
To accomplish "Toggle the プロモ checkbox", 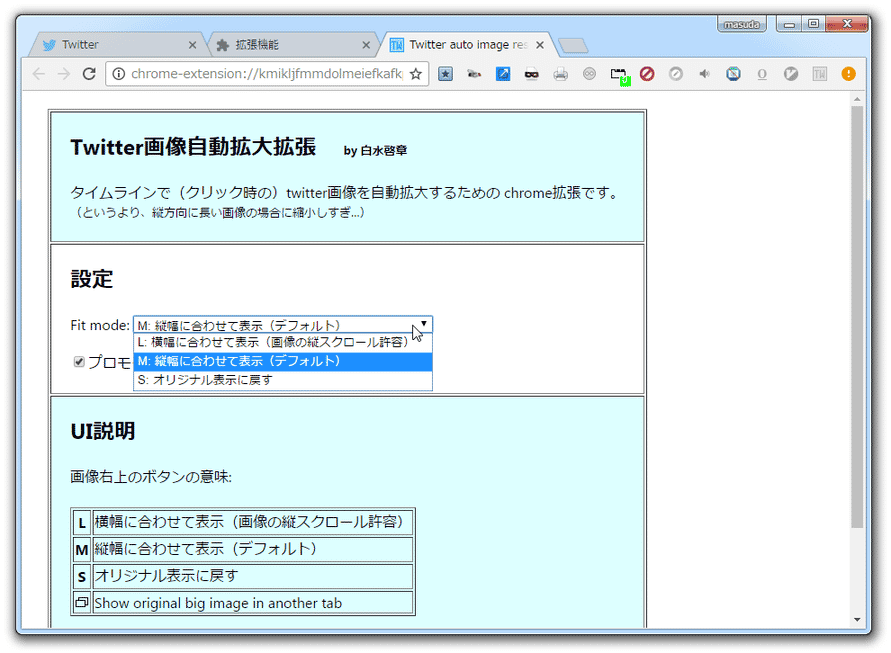I will coord(79,362).
